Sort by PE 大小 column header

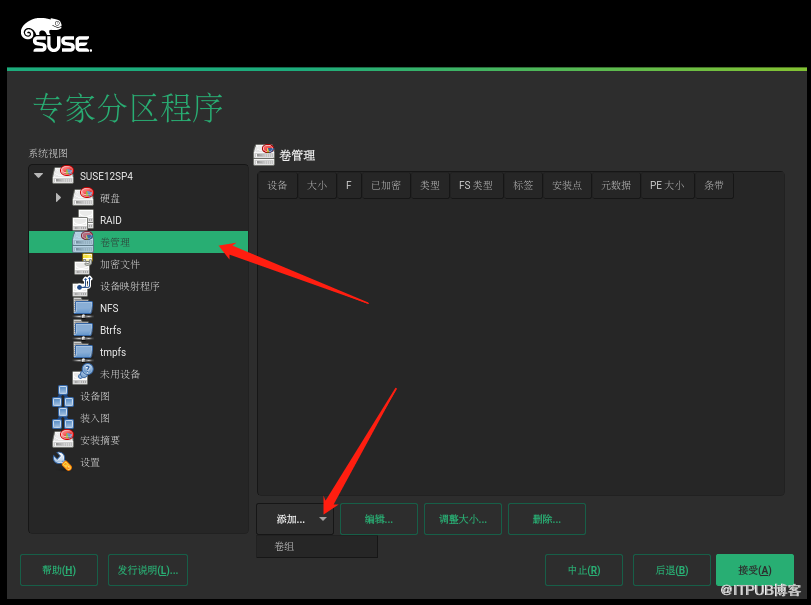pos(667,185)
